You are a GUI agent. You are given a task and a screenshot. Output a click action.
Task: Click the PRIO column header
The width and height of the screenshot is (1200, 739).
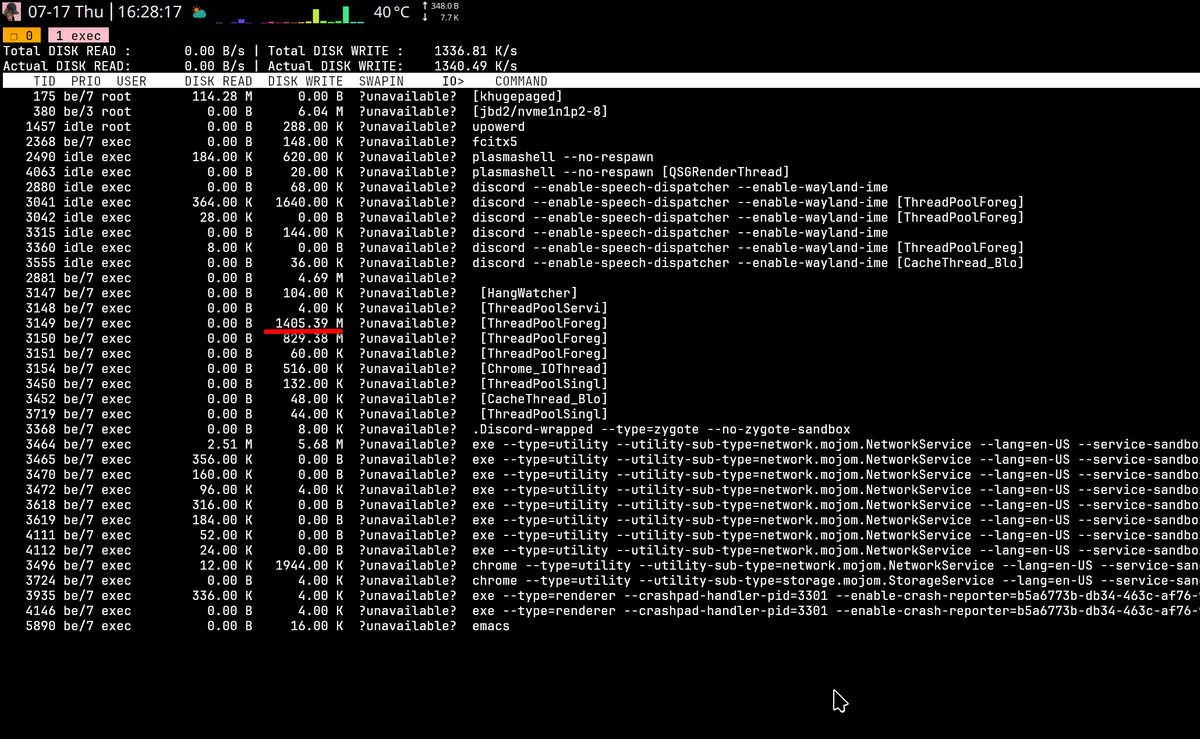pyautogui.click(x=86, y=81)
